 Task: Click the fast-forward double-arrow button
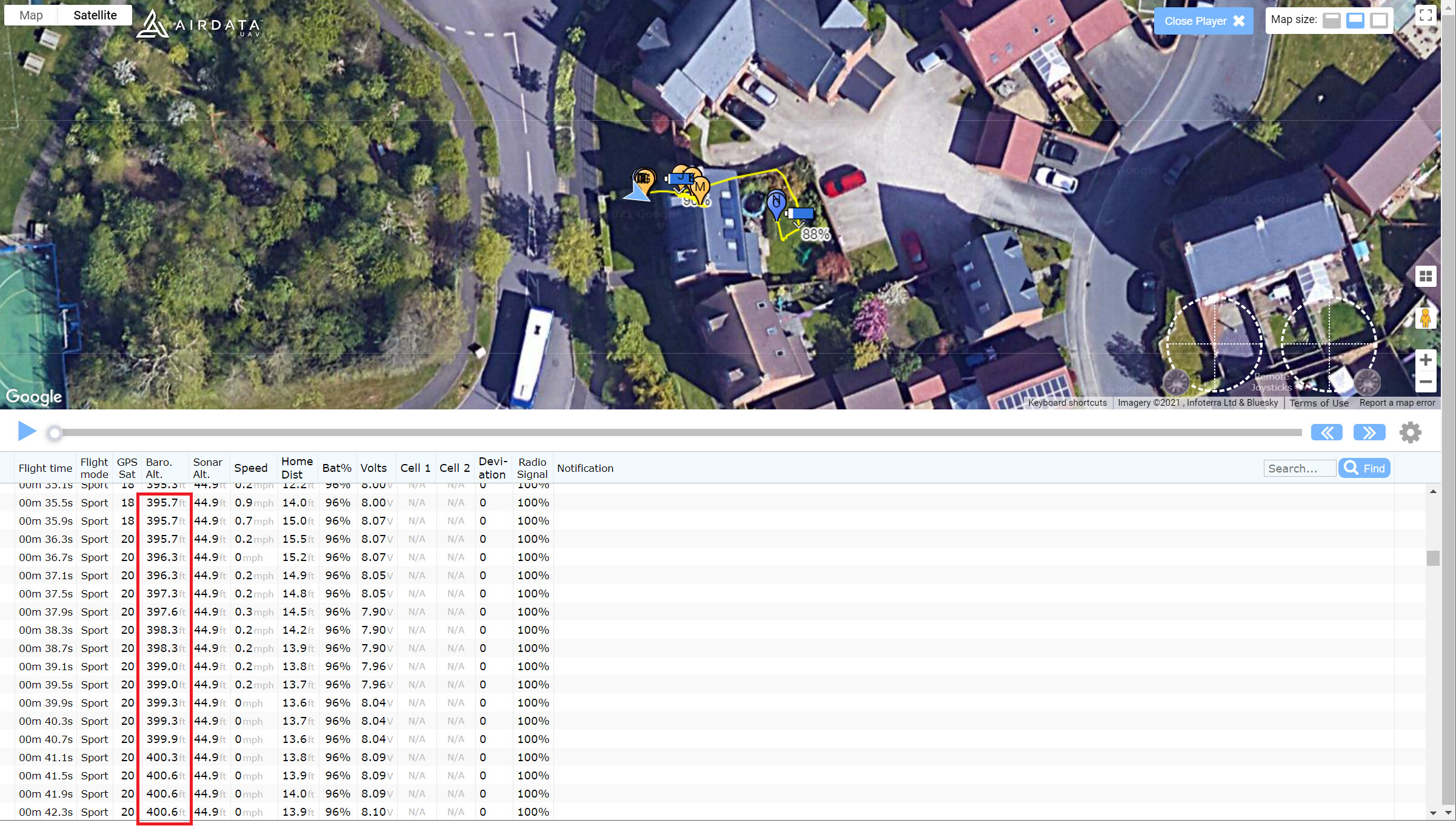[1369, 432]
